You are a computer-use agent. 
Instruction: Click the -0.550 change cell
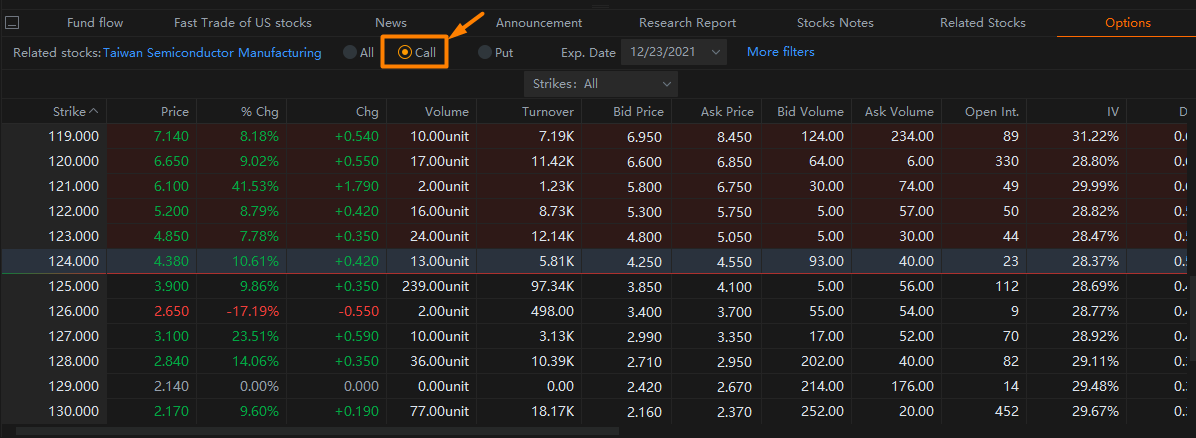(x=358, y=311)
